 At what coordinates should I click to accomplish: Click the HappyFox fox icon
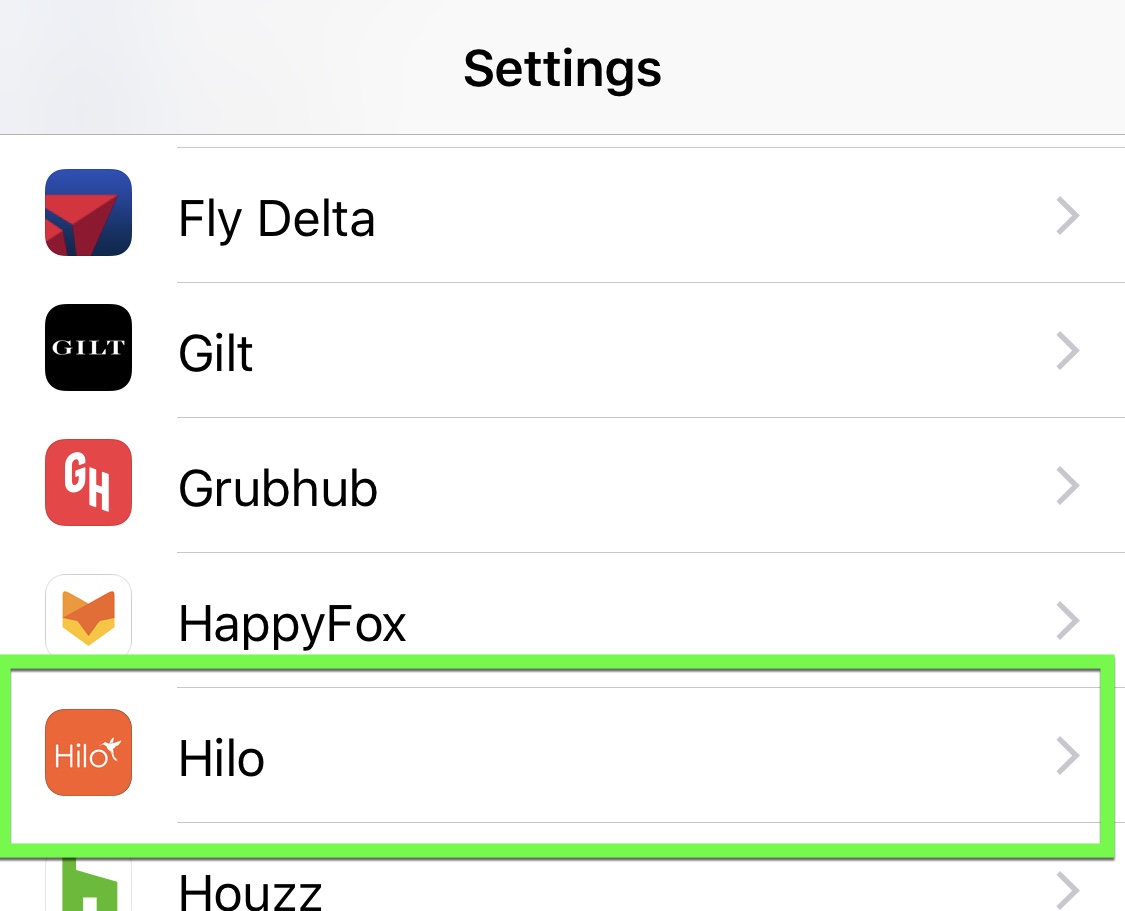[88, 617]
